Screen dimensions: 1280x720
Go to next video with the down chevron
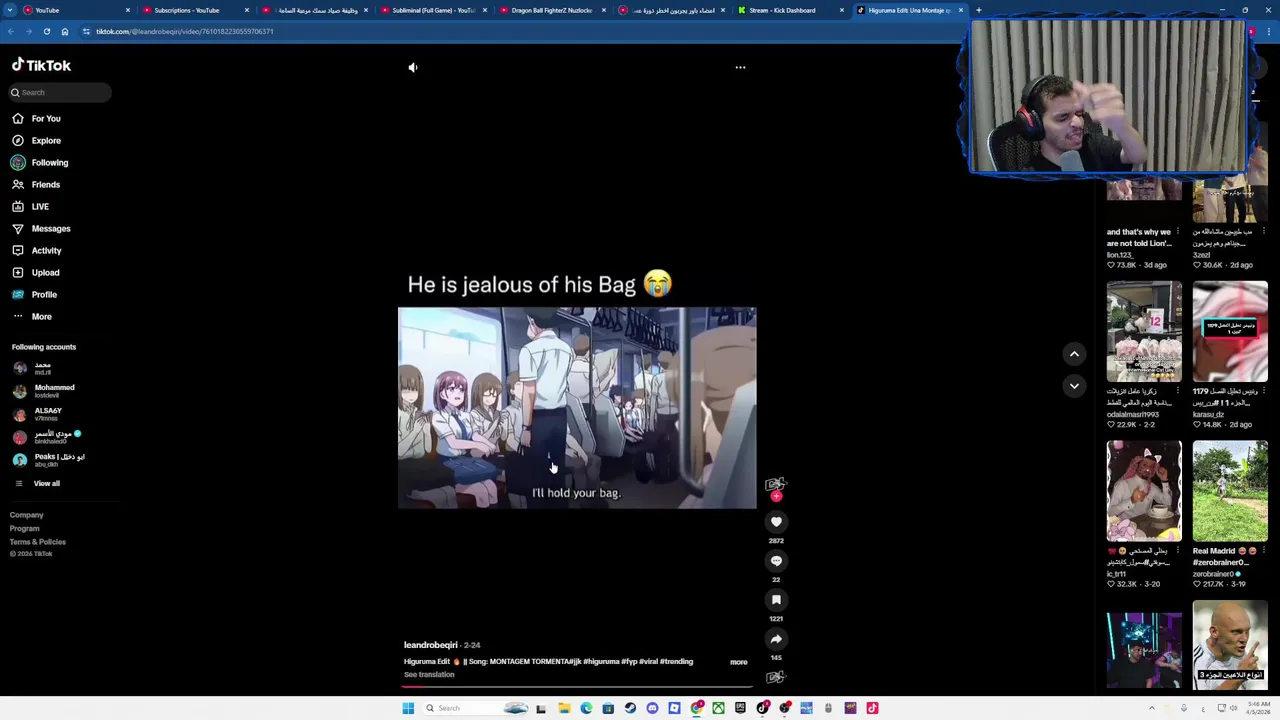(1074, 385)
